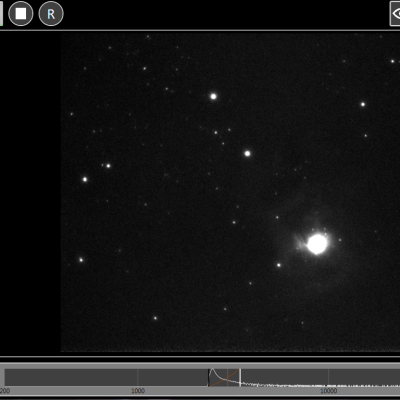Click the 1000 label on histogram axis
The width and height of the screenshot is (400, 400).
coord(138,391)
